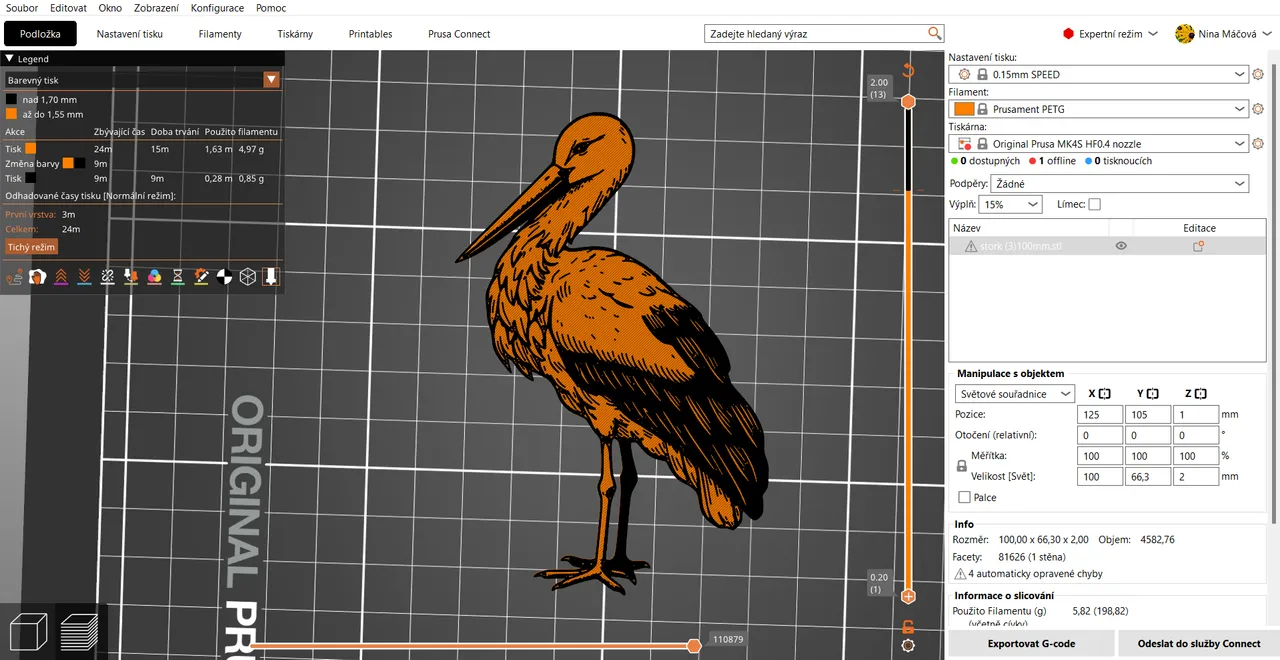Toggle travel moves visibility in the legend toolbar
Viewport: 1280px width, 660px height.
coord(15,276)
